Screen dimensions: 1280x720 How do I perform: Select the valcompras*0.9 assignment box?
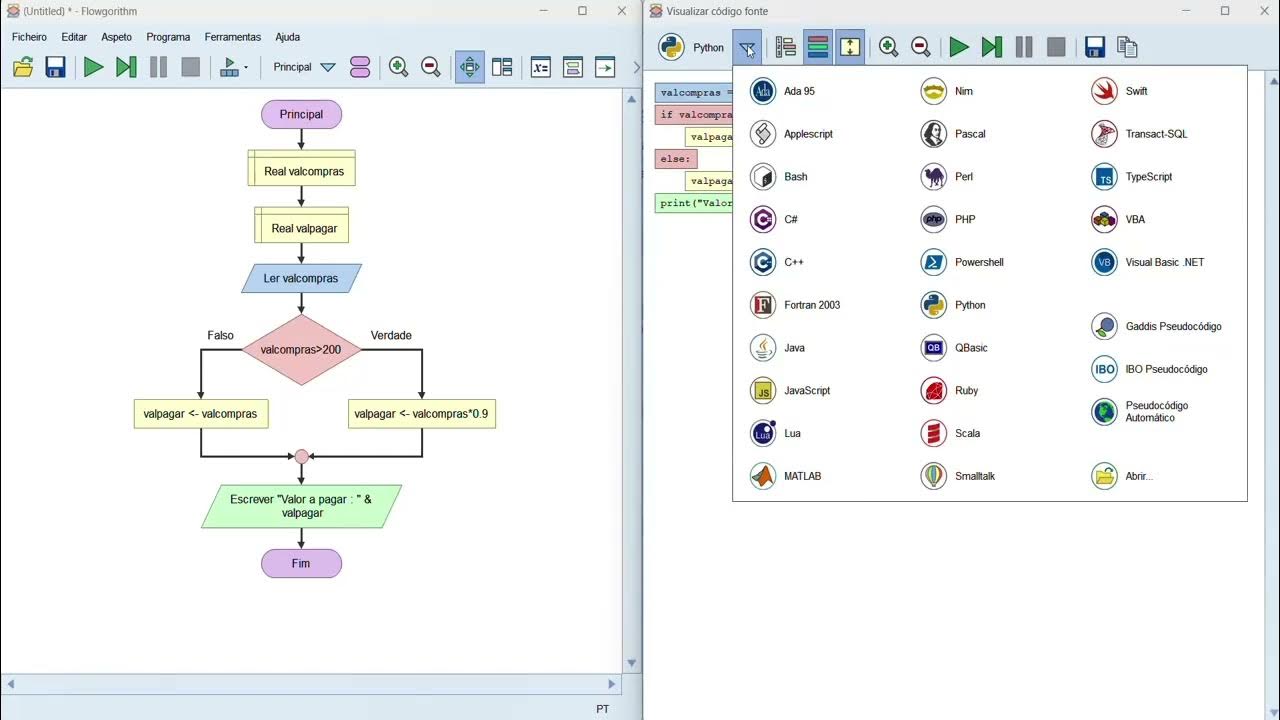pos(422,413)
